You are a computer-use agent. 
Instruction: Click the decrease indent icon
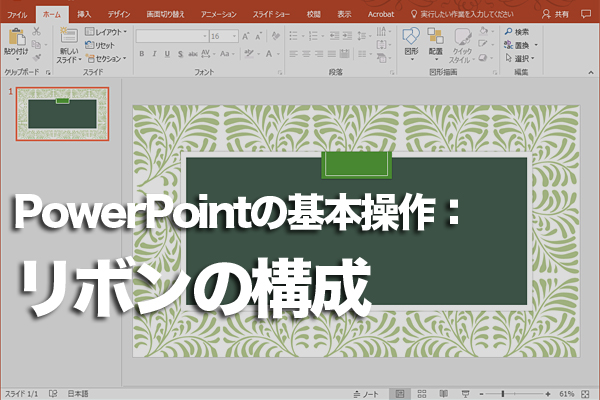pos(334,36)
